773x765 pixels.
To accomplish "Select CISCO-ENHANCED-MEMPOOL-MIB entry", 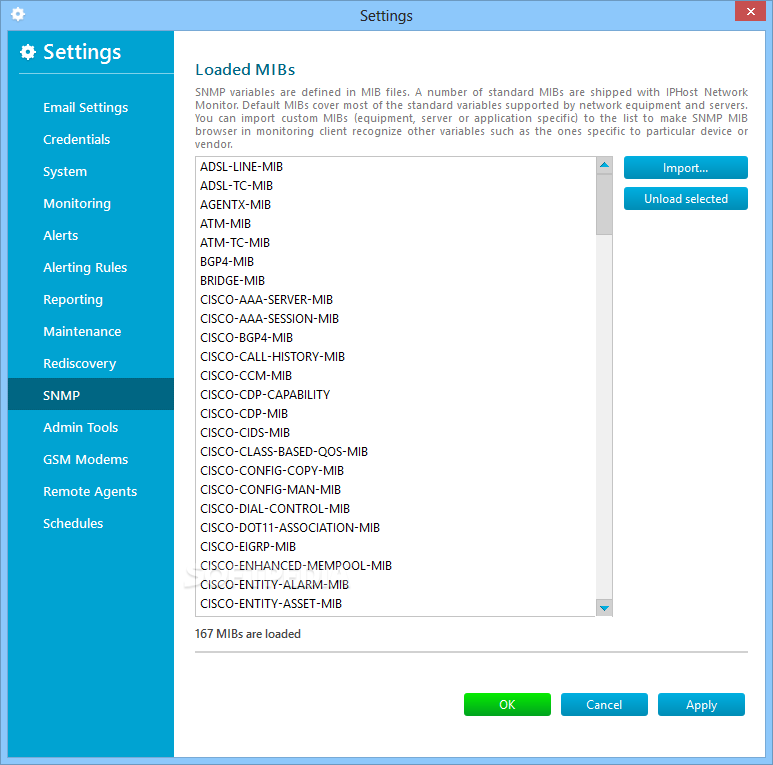I will click(395, 565).
